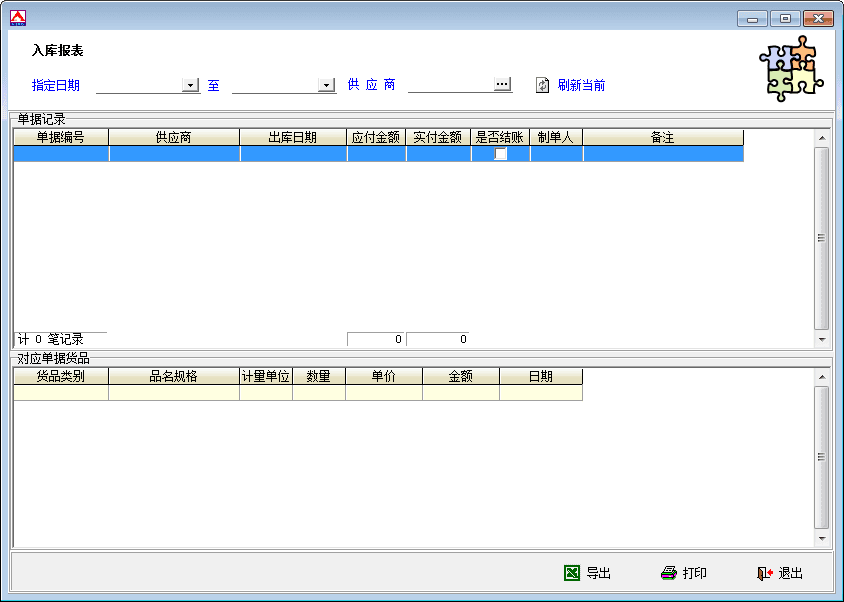Click the refresh icon beside 刷新当前
844x602 pixels.
click(543, 85)
